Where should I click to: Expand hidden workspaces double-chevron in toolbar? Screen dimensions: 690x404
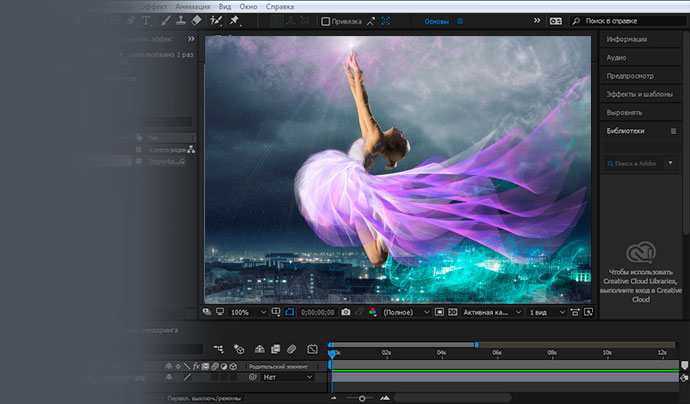tap(537, 21)
